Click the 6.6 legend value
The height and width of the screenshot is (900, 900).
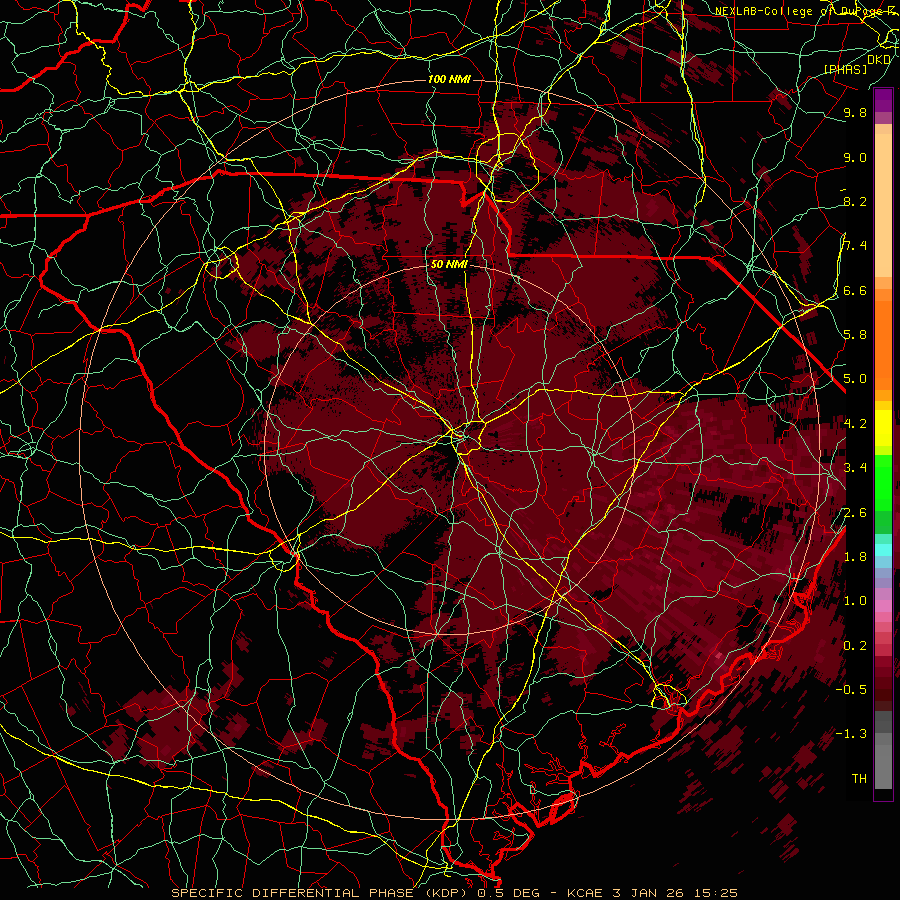855,290
